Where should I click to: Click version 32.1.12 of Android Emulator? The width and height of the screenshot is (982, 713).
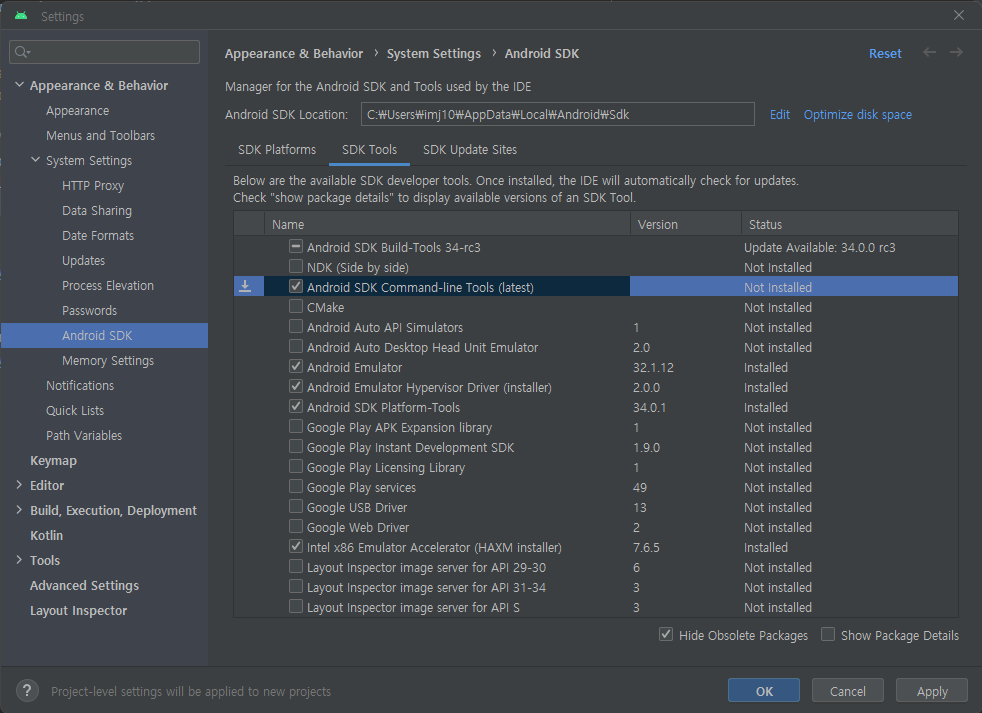click(x=653, y=368)
